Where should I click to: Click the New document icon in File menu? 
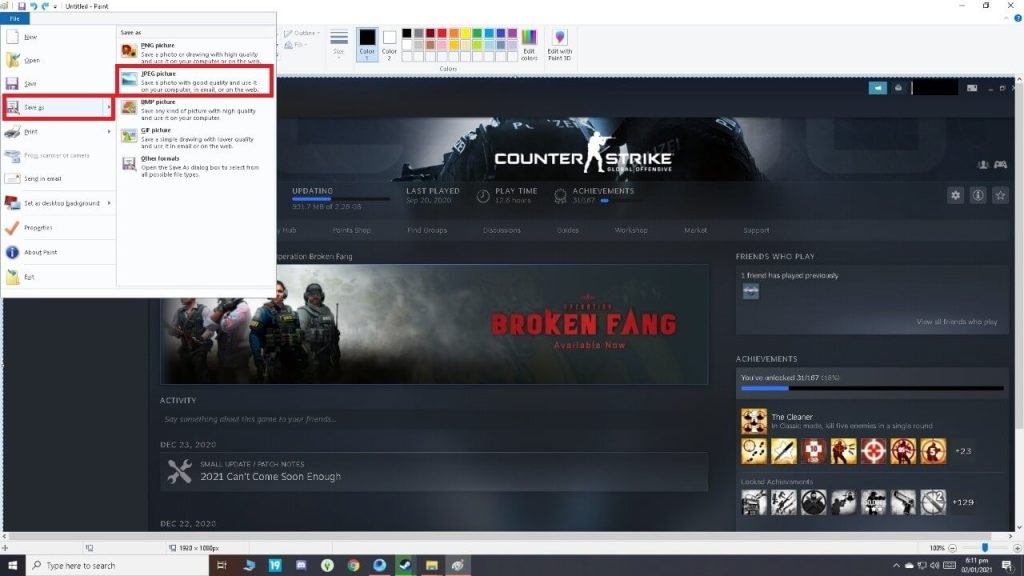(x=12, y=37)
